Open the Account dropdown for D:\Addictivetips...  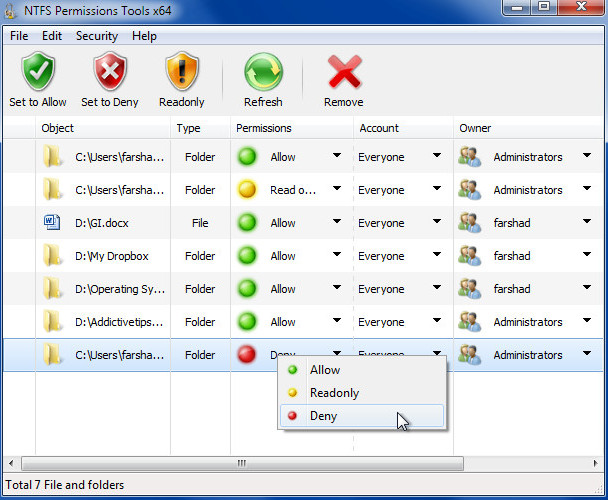(x=437, y=320)
